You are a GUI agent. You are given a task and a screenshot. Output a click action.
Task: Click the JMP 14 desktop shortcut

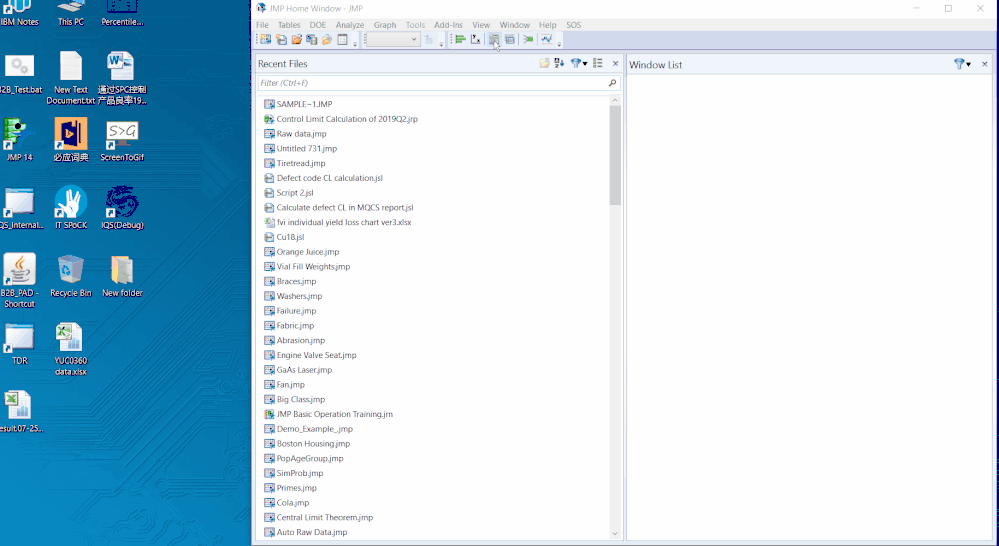(19, 140)
